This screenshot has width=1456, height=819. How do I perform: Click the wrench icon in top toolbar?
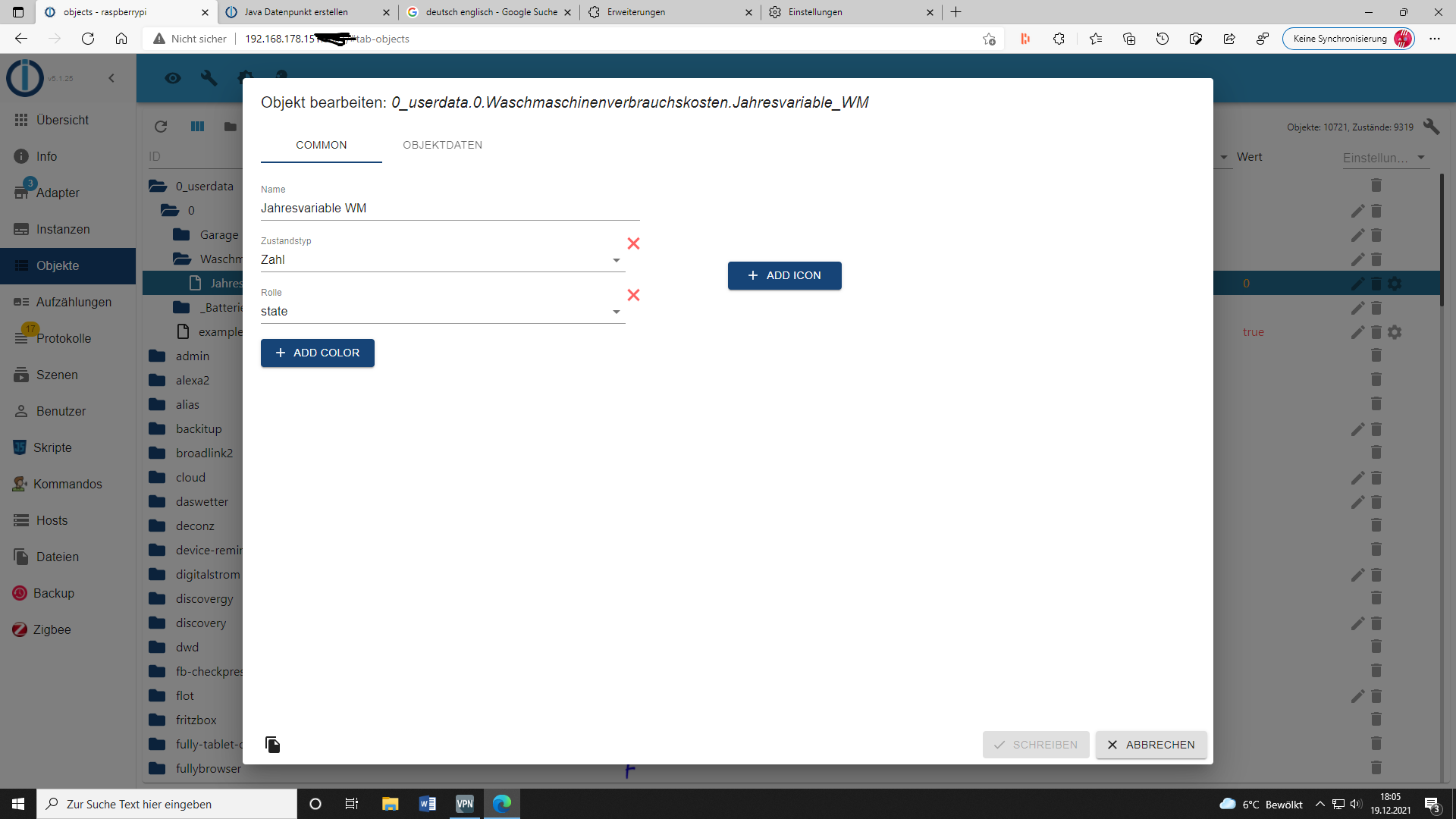point(209,78)
